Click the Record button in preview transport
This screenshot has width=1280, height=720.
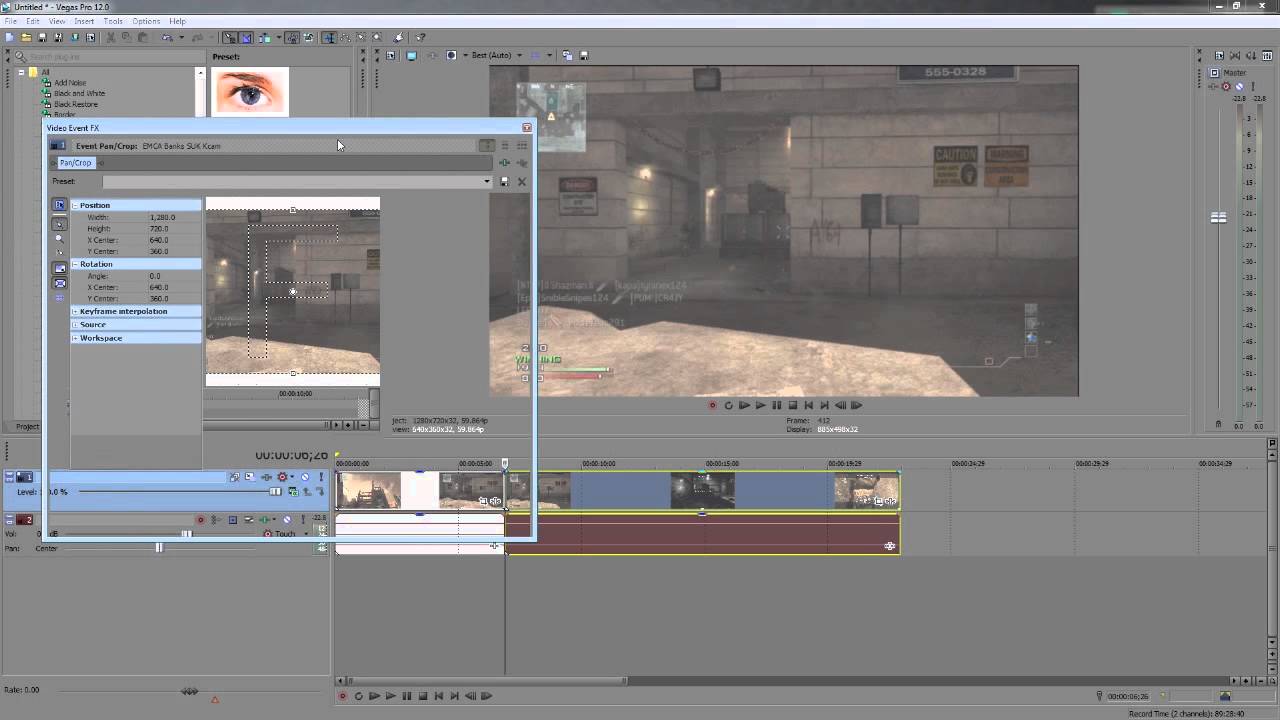pos(713,405)
